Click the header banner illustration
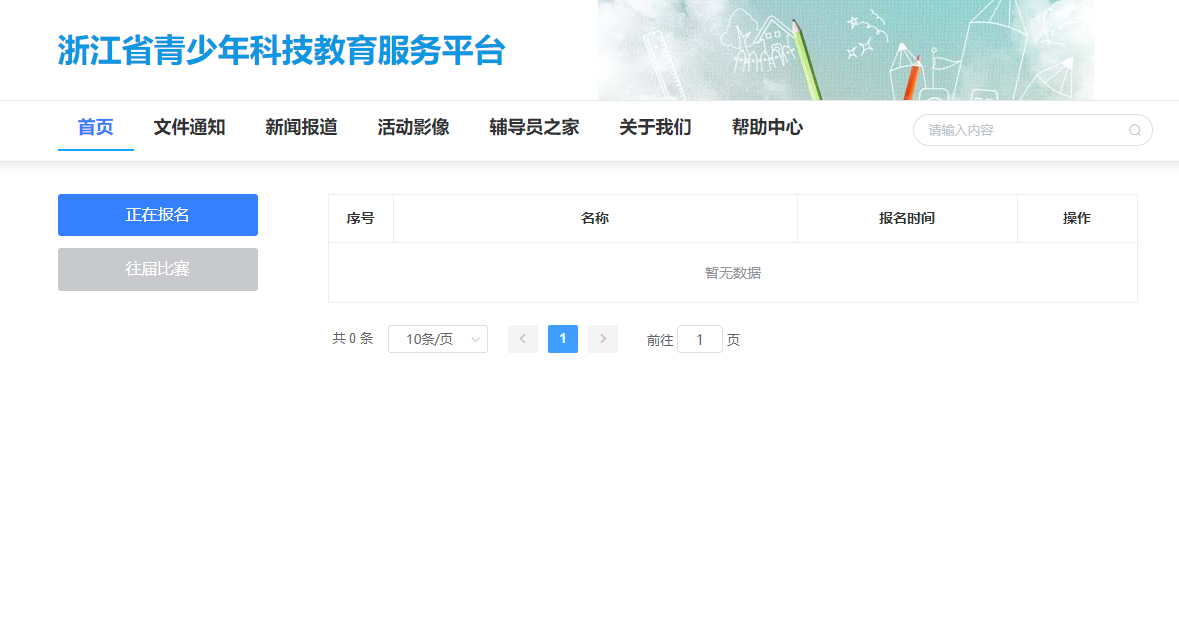 pyautogui.click(x=846, y=50)
